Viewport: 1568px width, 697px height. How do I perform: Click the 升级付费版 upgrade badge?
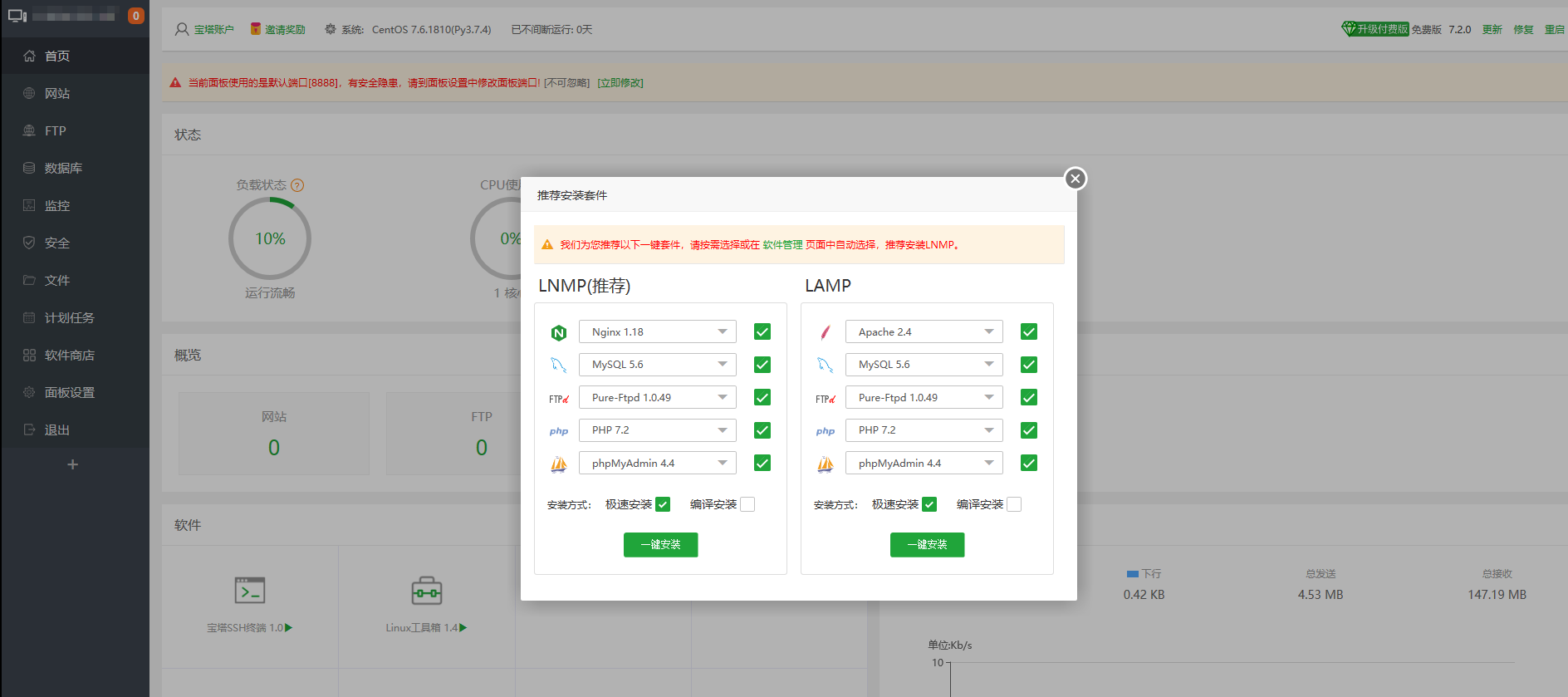click(x=1375, y=29)
